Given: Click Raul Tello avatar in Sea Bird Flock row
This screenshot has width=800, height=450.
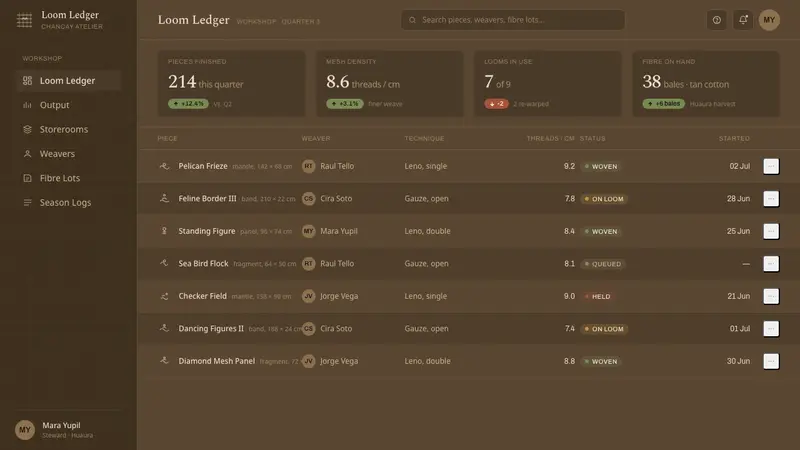Looking at the screenshot, I should [x=308, y=264].
